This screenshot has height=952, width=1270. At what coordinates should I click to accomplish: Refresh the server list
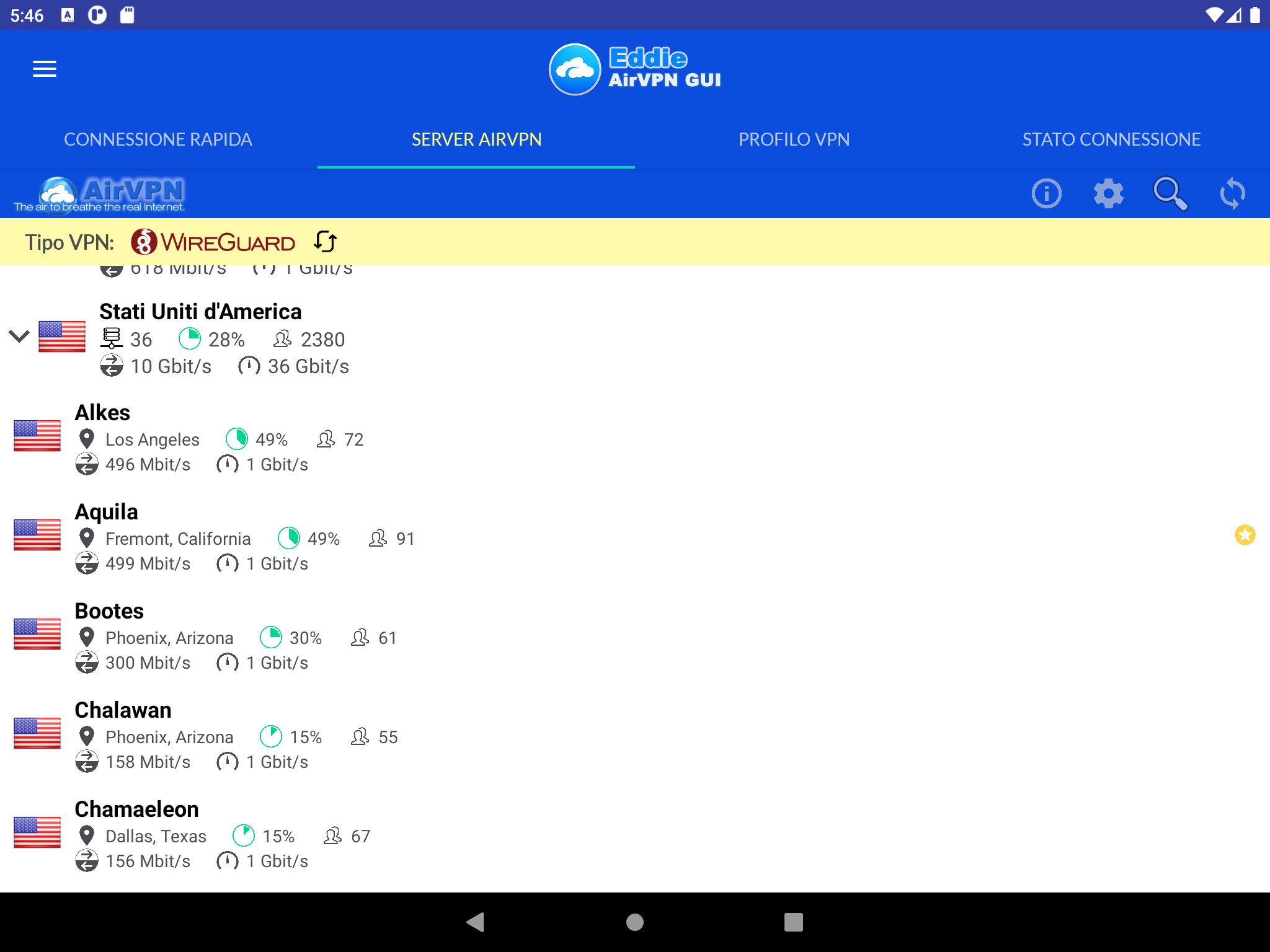point(1232,193)
